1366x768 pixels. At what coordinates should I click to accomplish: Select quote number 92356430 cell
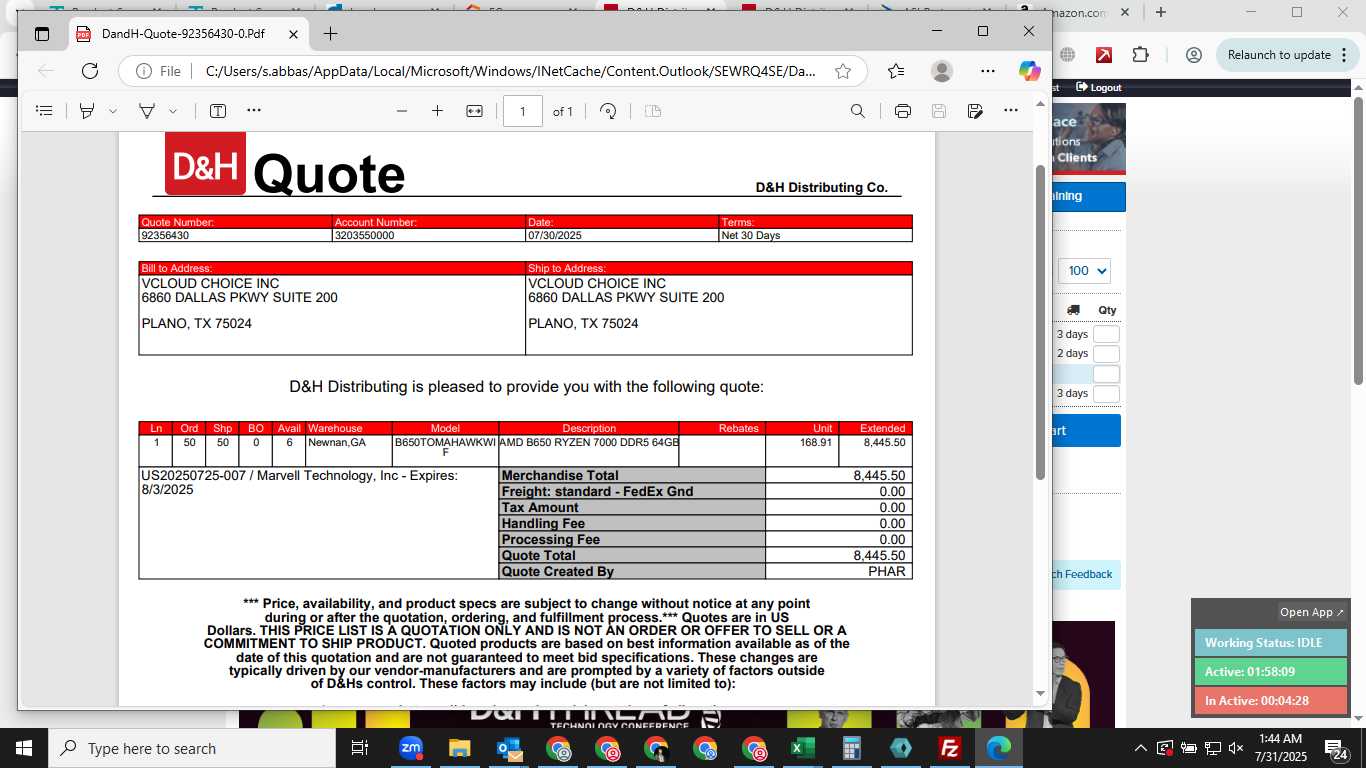(235, 236)
